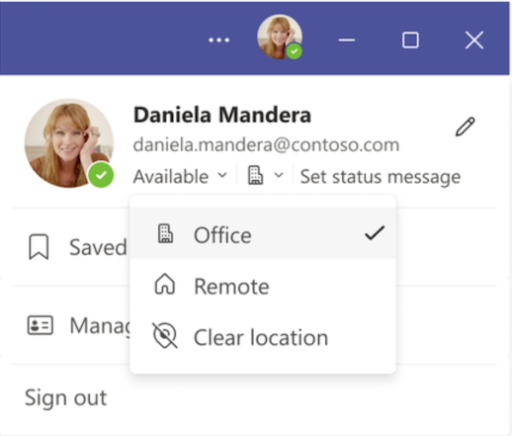Click green available badge on large photo
The image size is (512, 436).
pos(101,175)
